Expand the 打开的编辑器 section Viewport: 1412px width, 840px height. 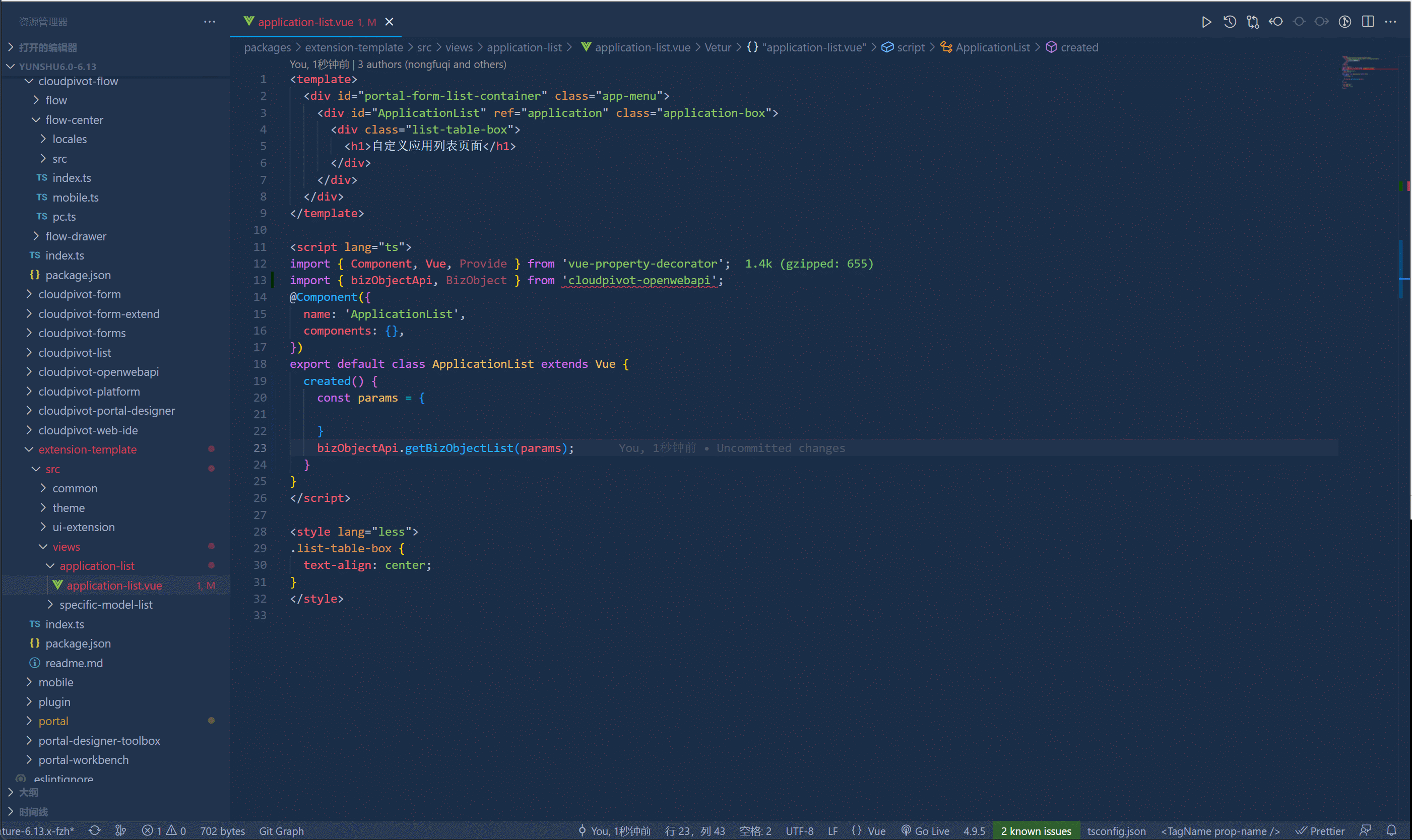[x=115, y=47]
